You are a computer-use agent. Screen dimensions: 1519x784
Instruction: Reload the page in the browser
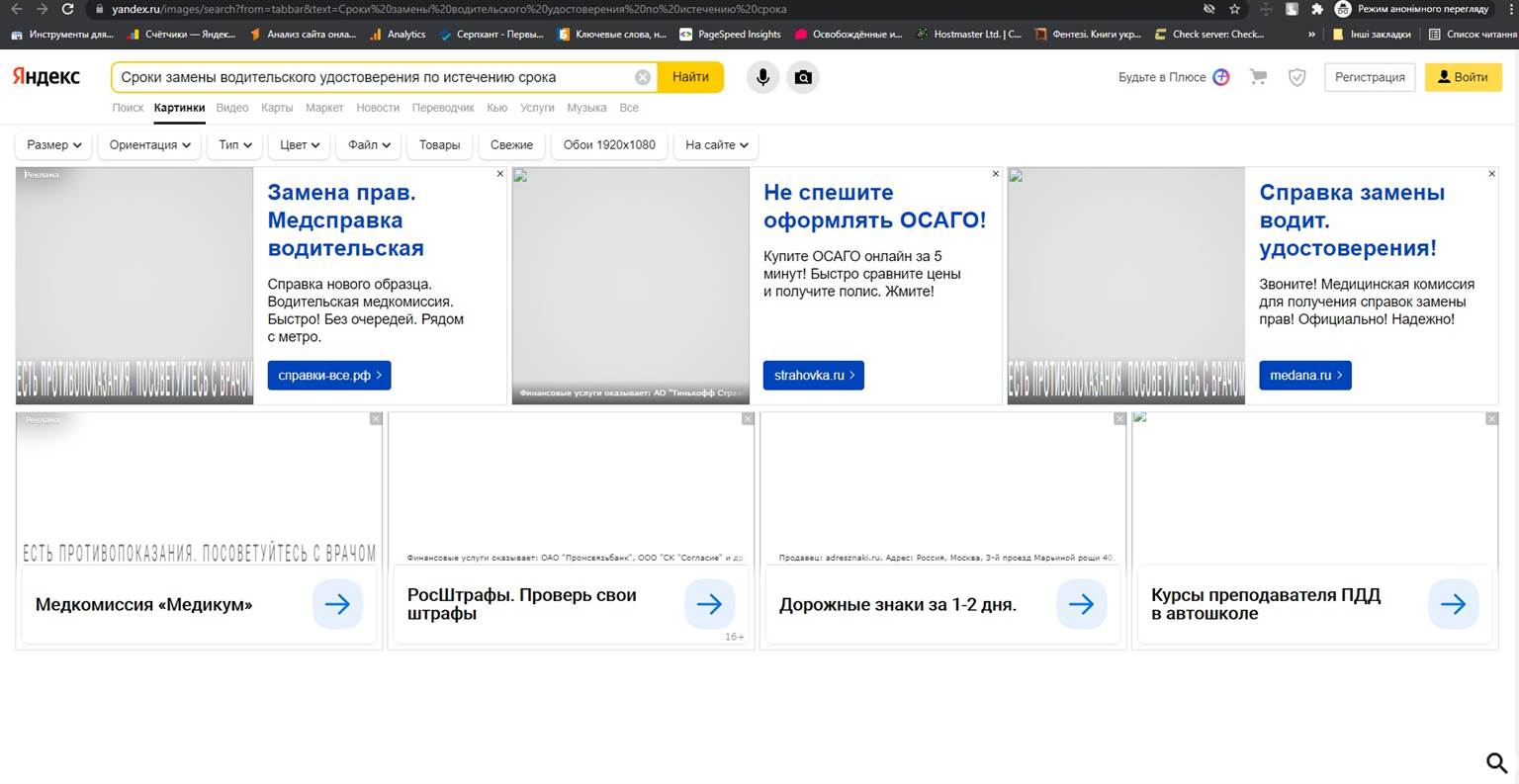click(67, 9)
